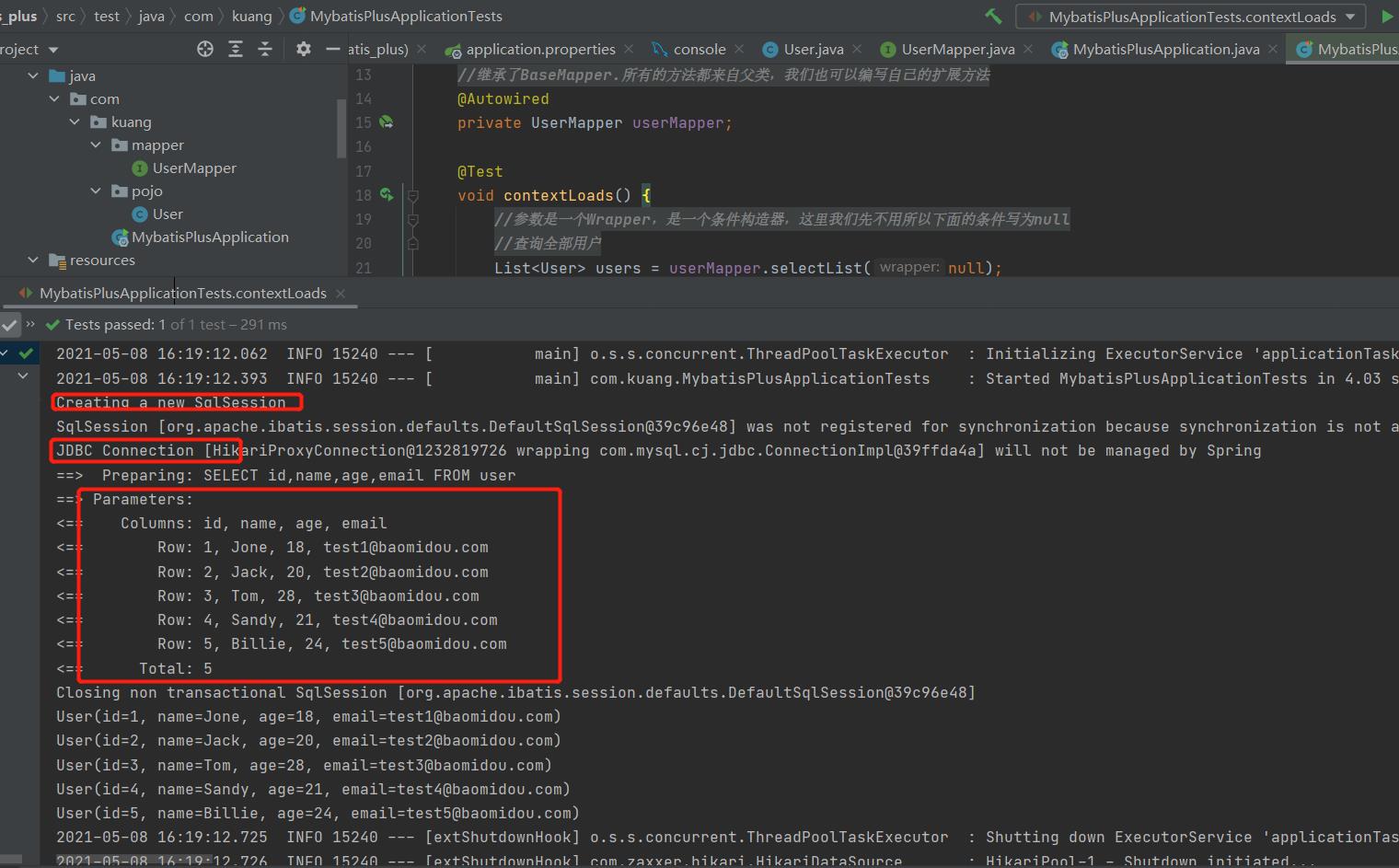Screen dimensions: 1399x868
Task: Collapse the mapper package node
Action: coord(96,145)
